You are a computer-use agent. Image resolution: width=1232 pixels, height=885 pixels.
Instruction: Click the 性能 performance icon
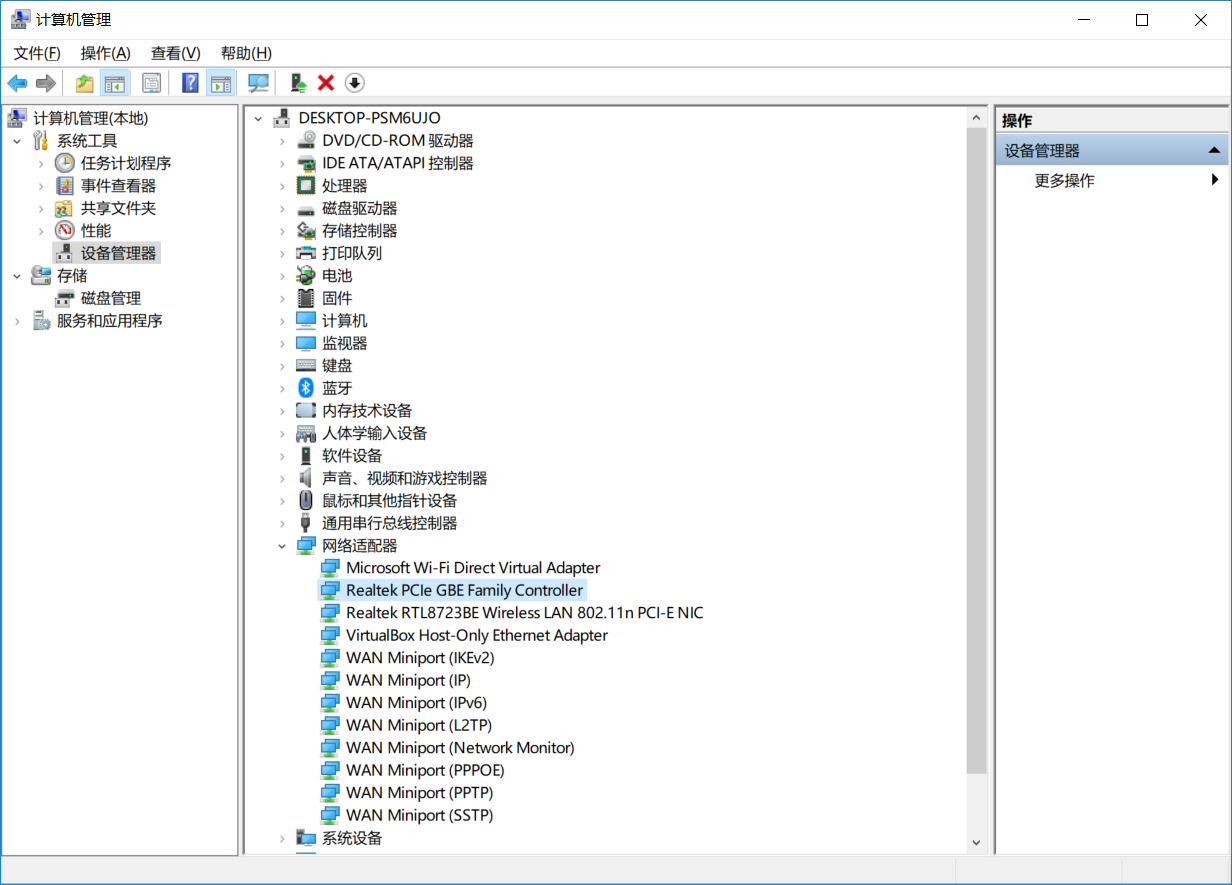pos(64,230)
